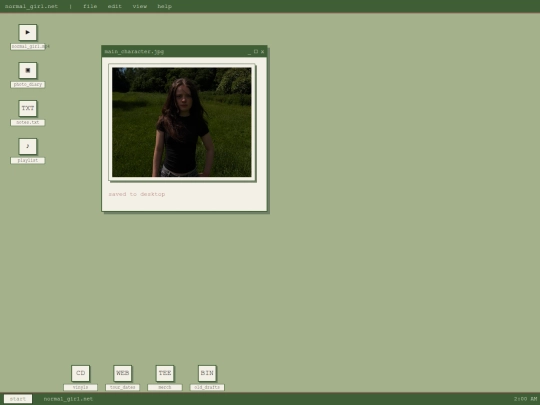The width and height of the screenshot is (540, 405).
Task: Click the normal_girl.net title in menu bar
Action: [x=31, y=6]
